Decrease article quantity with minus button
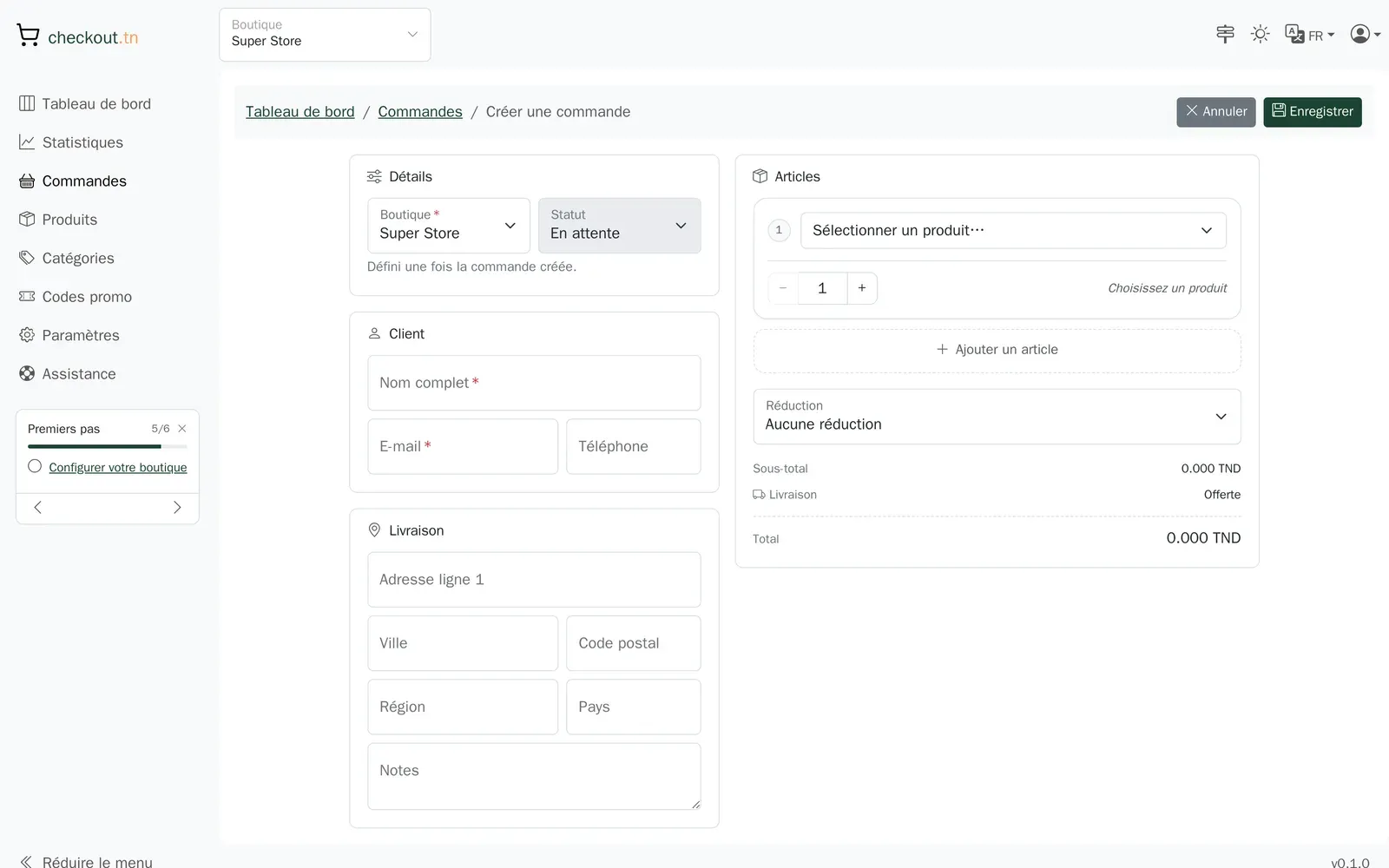The height and width of the screenshot is (868, 1389). (x=783, y=288)
